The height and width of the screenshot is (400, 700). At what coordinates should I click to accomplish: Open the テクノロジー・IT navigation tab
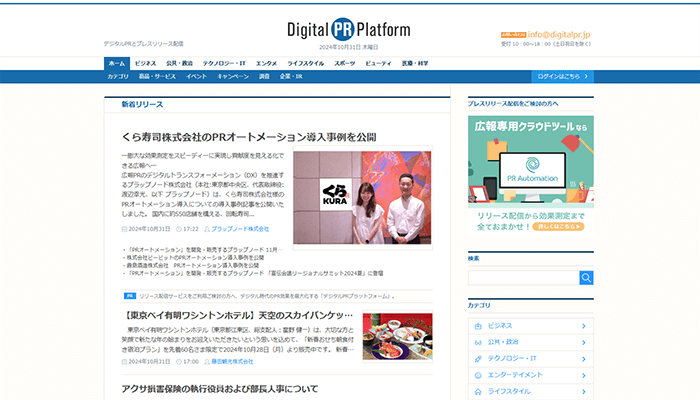click(224, 63)
